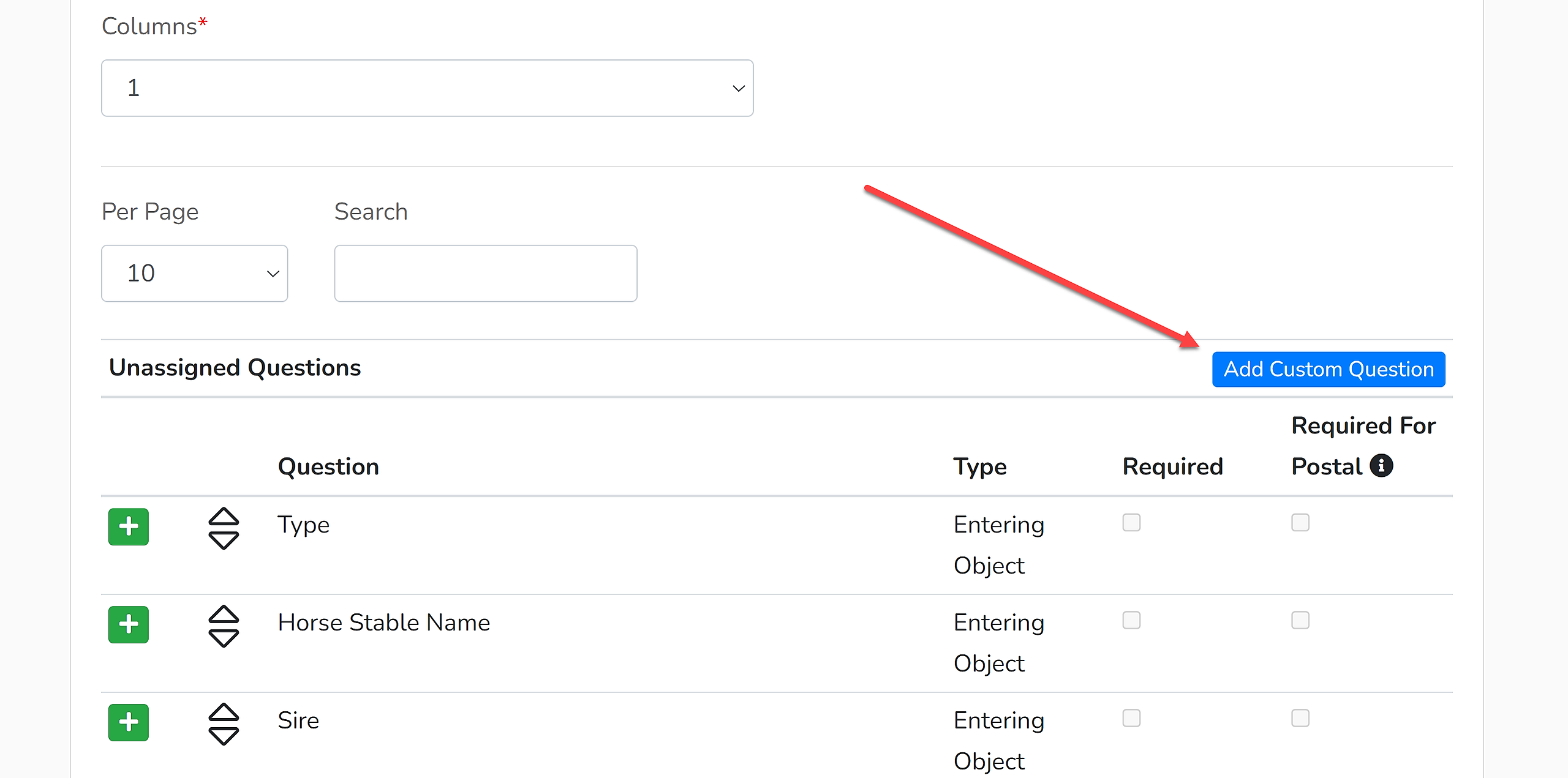Click info icon next to Required For Postal

click(1381, 466)
